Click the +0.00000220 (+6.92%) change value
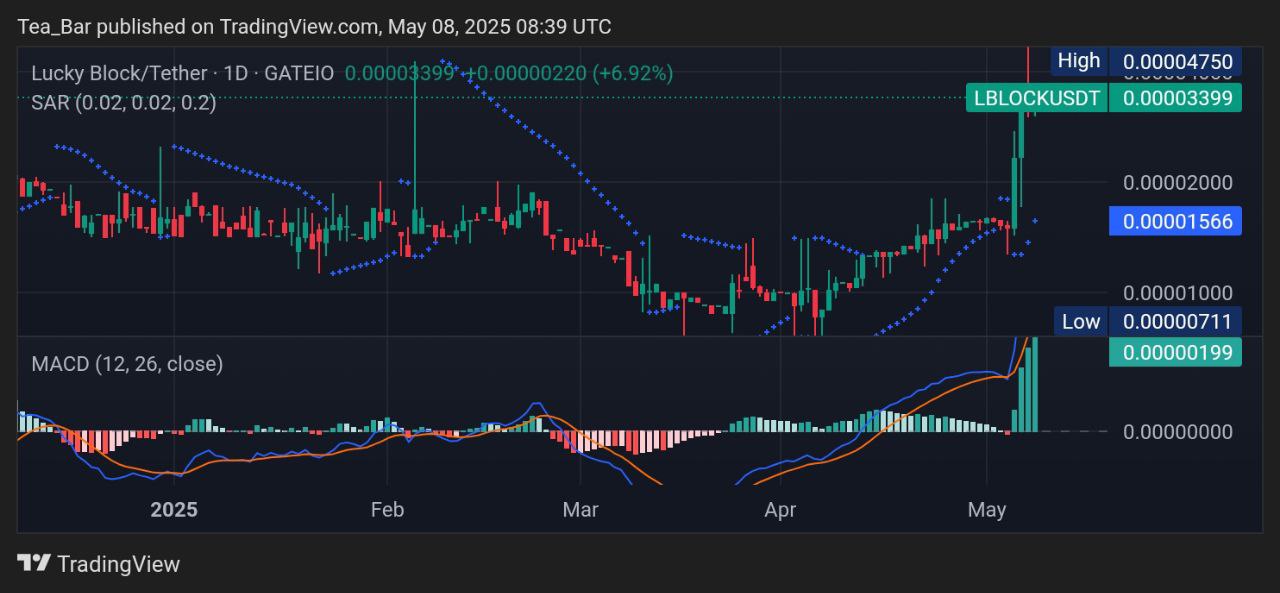The height and width of the screenshot is (593, 1280). (569, 73)
